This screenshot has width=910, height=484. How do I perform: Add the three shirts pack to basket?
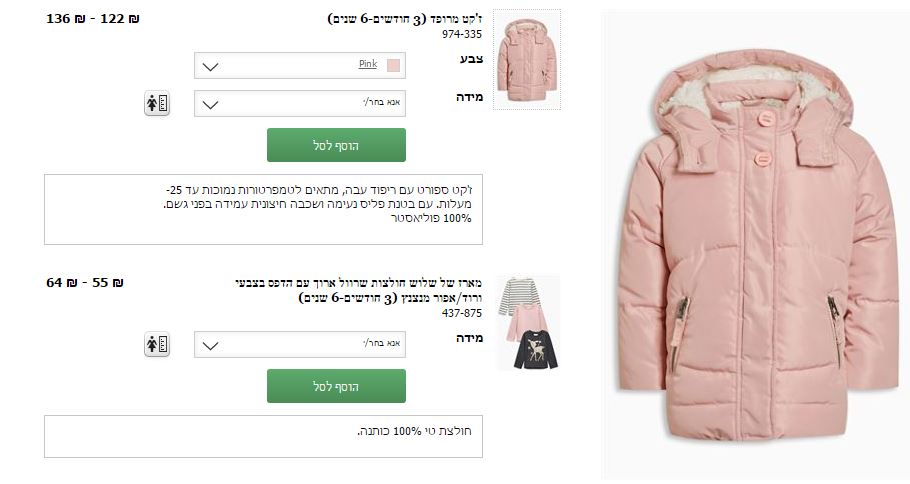(336, 386)
